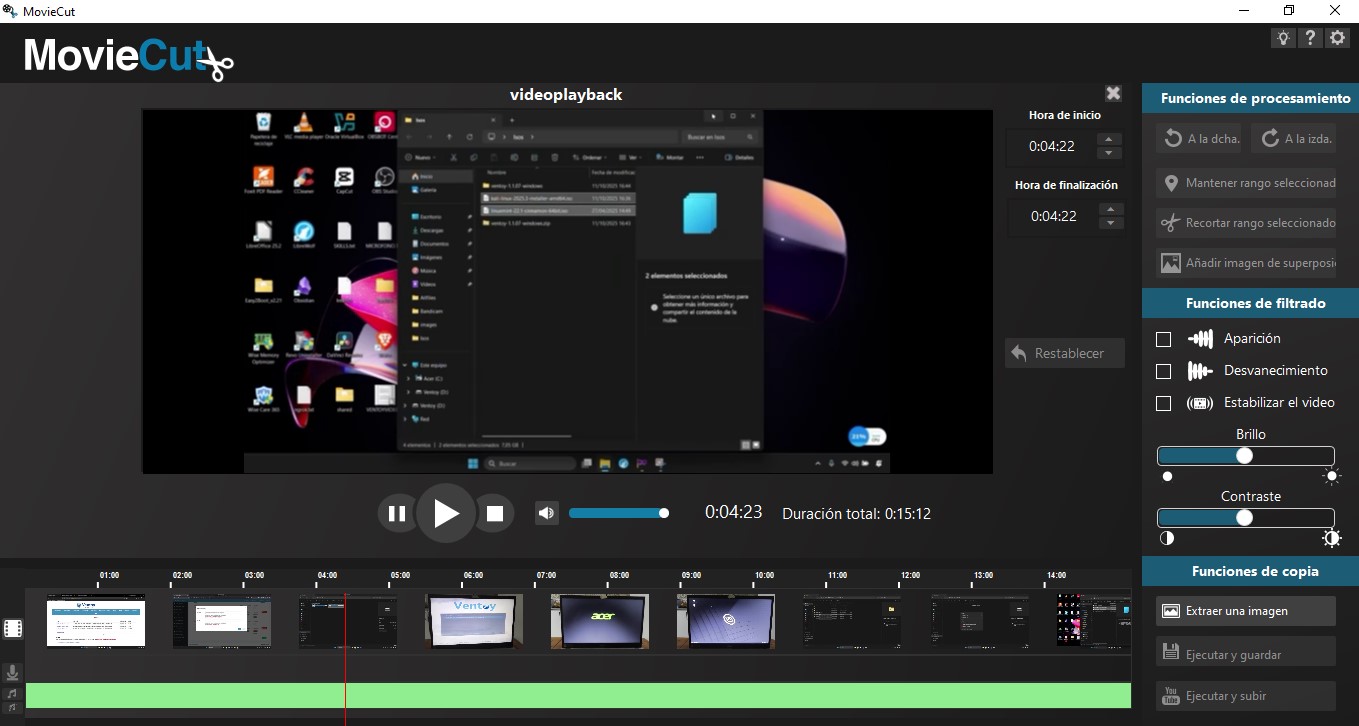
Task: Click the Extraer una imagen icon
Action: click(1172, 610)
